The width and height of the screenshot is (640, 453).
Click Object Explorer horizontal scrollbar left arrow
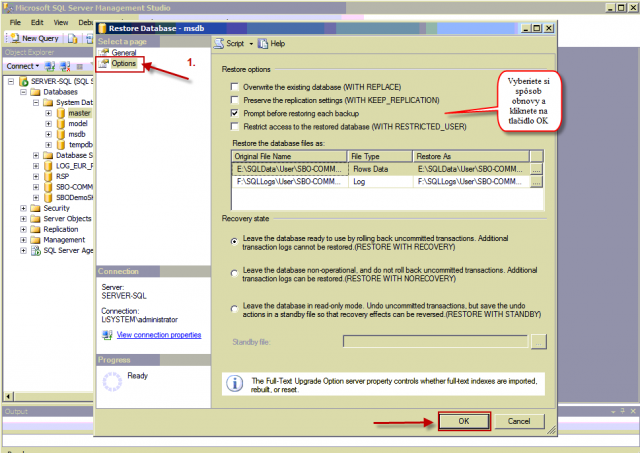[x=8, y=396]
